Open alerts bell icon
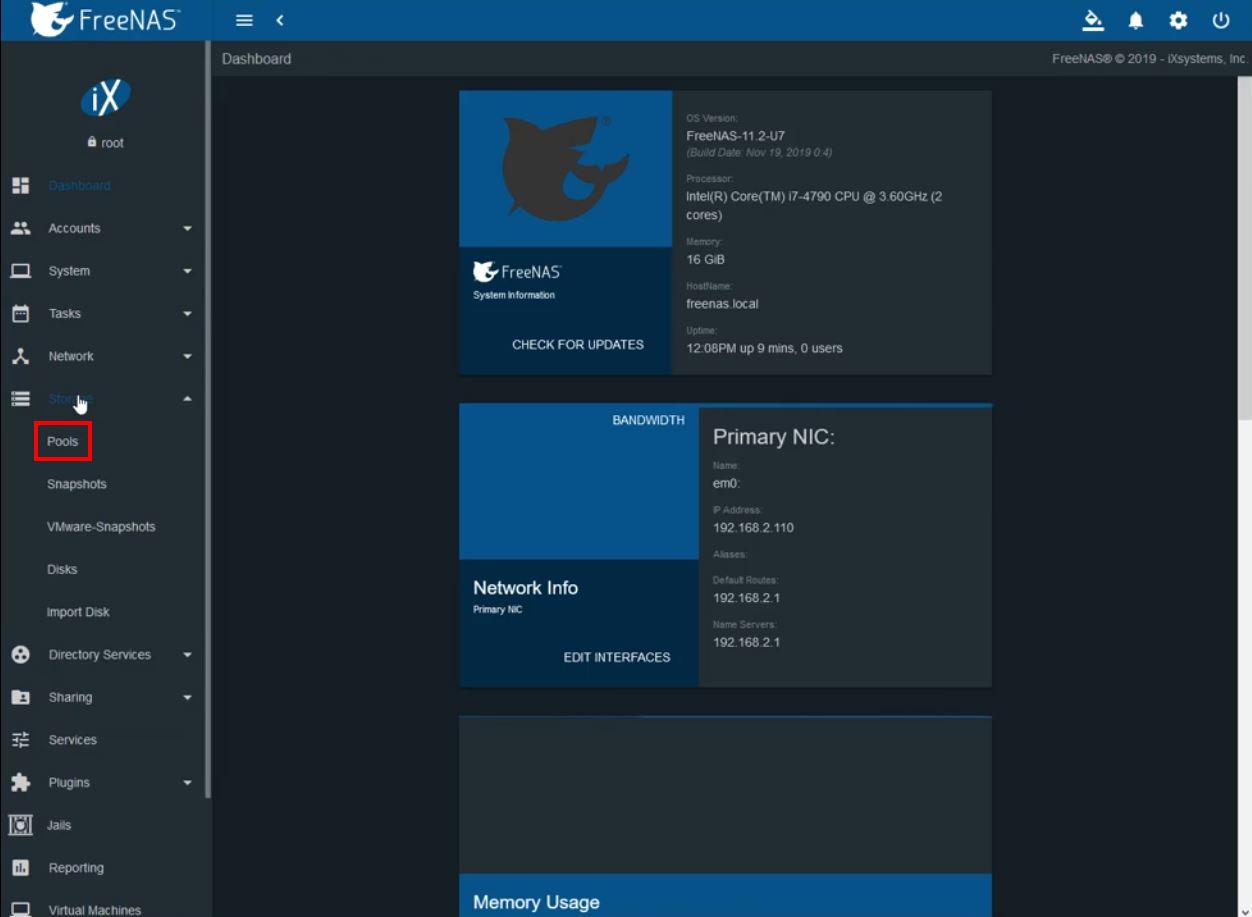This screenshot has width=1252, height=917. (1136, 20)
